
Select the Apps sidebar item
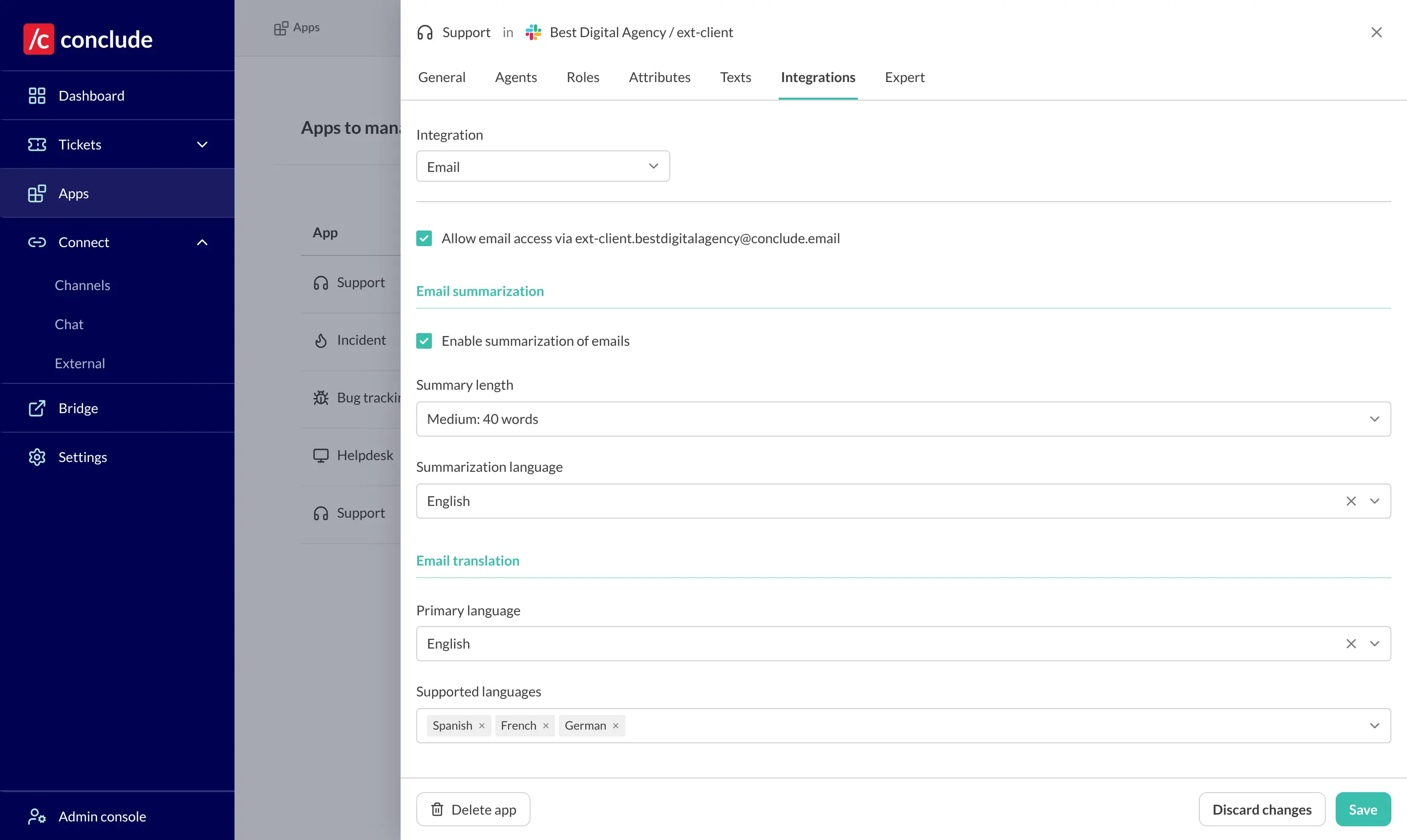(117, 193)
